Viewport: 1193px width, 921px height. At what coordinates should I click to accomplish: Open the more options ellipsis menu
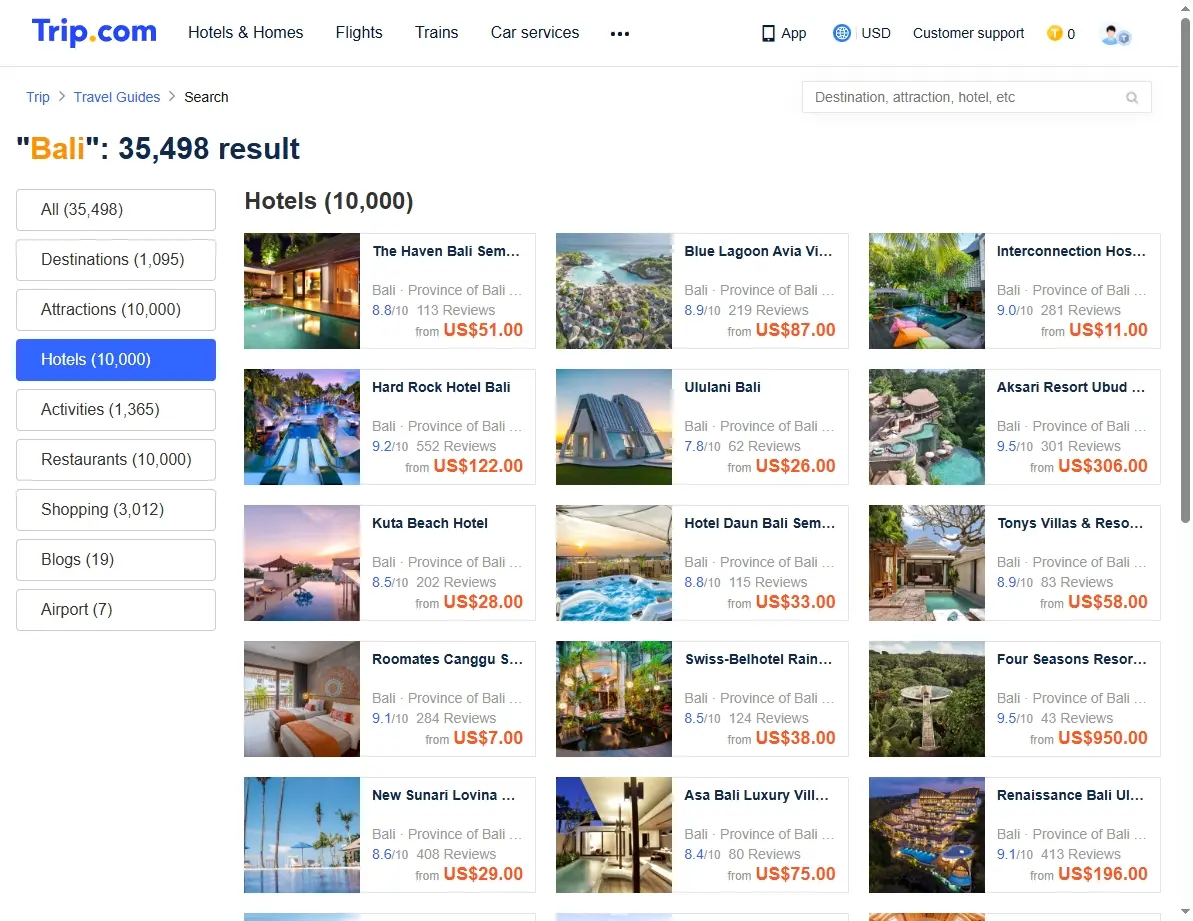pyautogui.click(x=620, y=33)
